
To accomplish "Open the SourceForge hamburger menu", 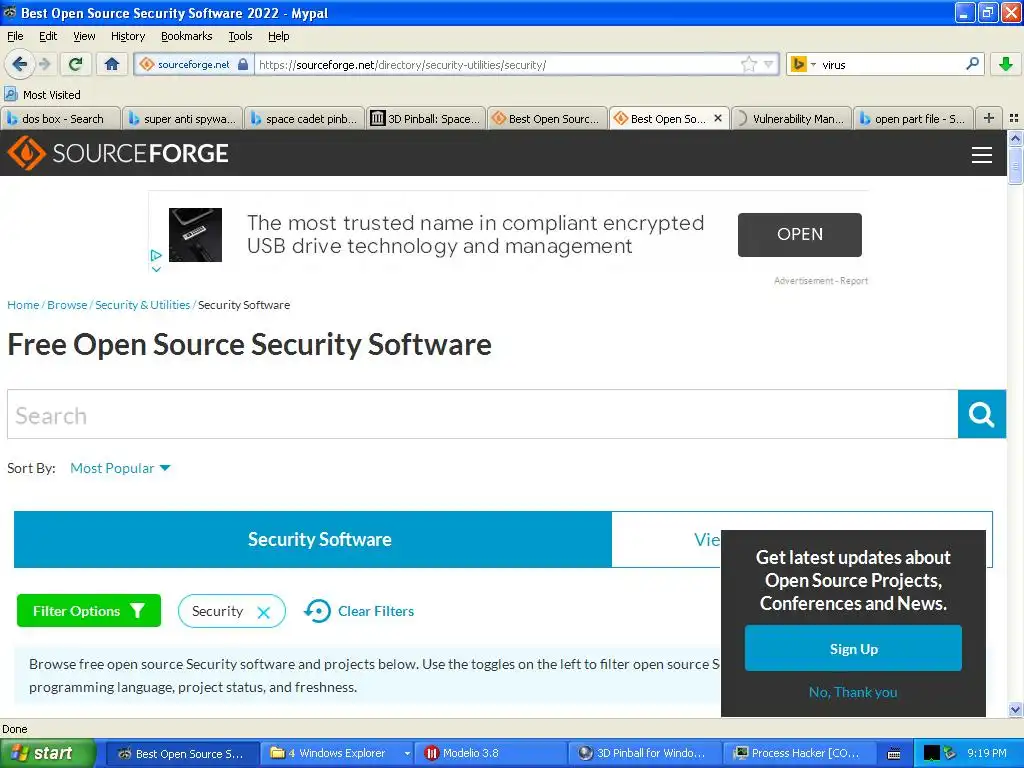I will [x=982, y=154].
